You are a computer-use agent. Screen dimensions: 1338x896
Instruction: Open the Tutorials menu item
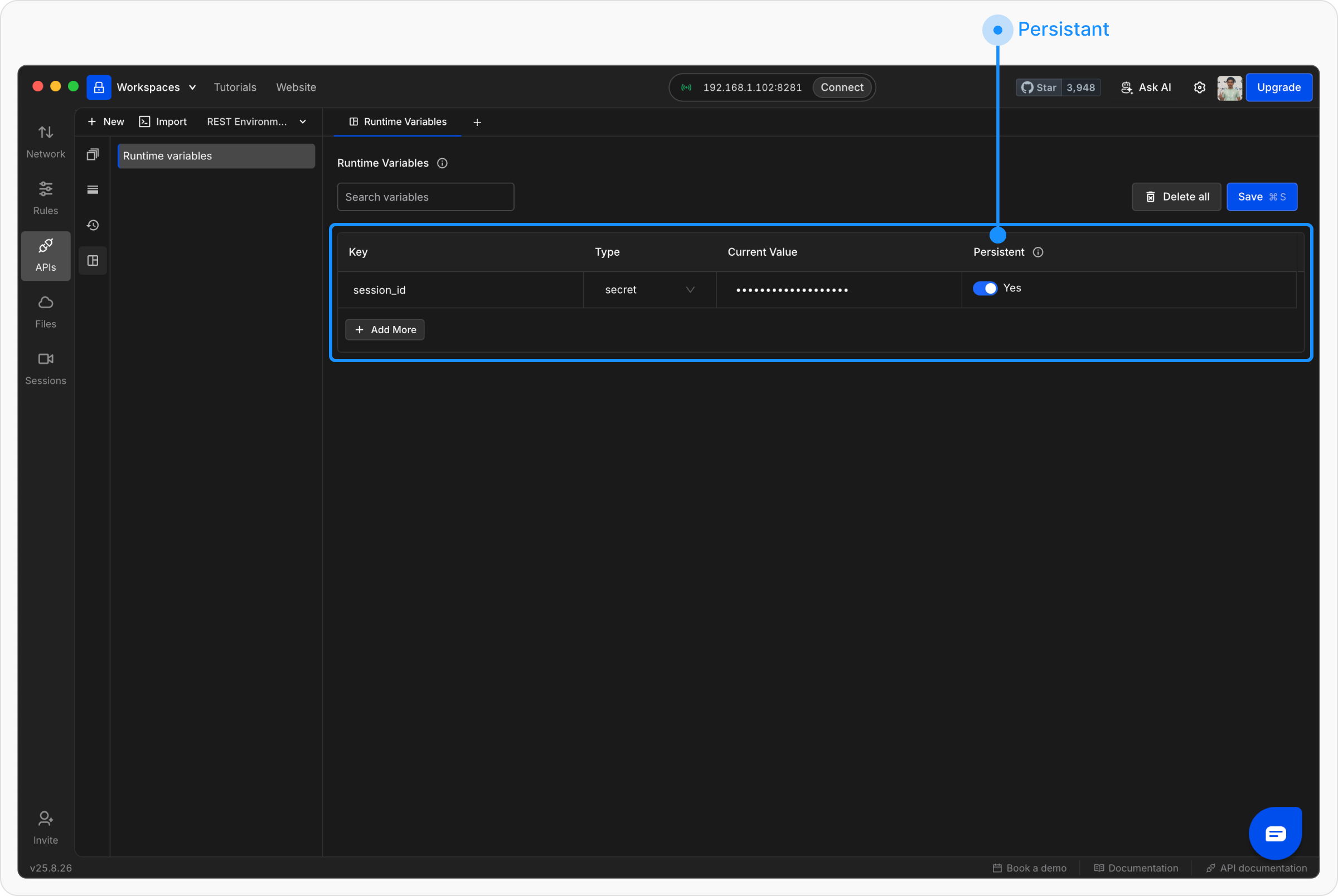235,87
